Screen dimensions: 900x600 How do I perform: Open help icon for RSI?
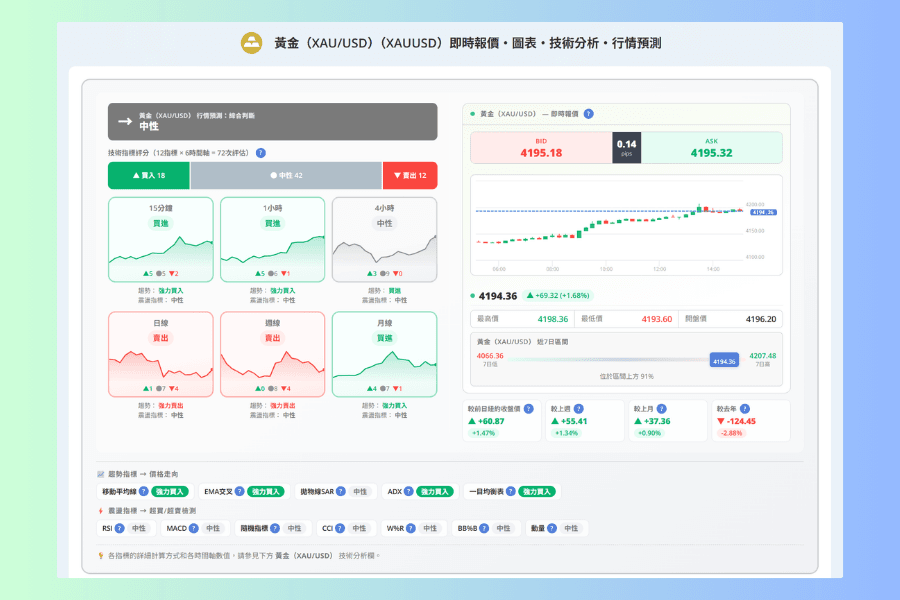click(119, 528)
